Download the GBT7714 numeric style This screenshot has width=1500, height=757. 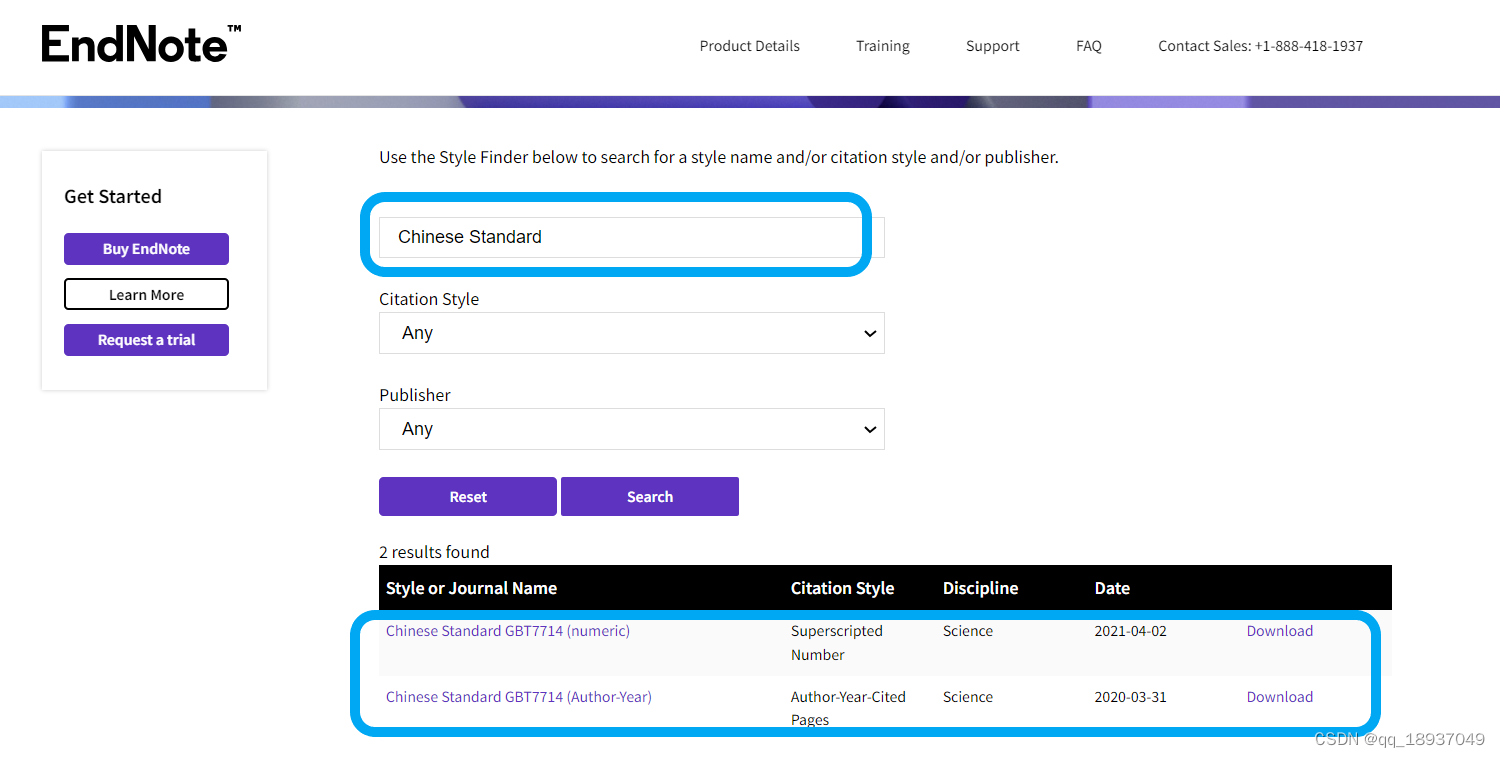pos(1279,631)
